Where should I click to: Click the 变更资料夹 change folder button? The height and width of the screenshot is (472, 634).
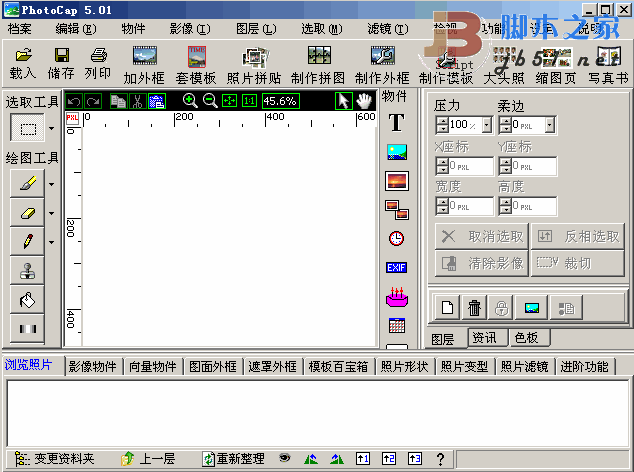coord(55,459)
